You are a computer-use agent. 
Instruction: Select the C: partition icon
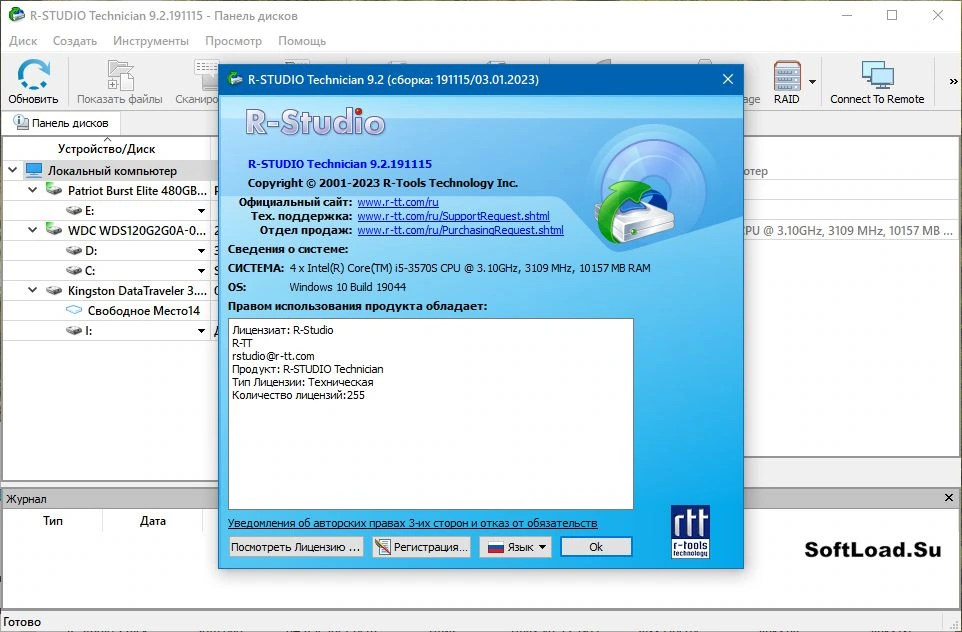(74, 271)
